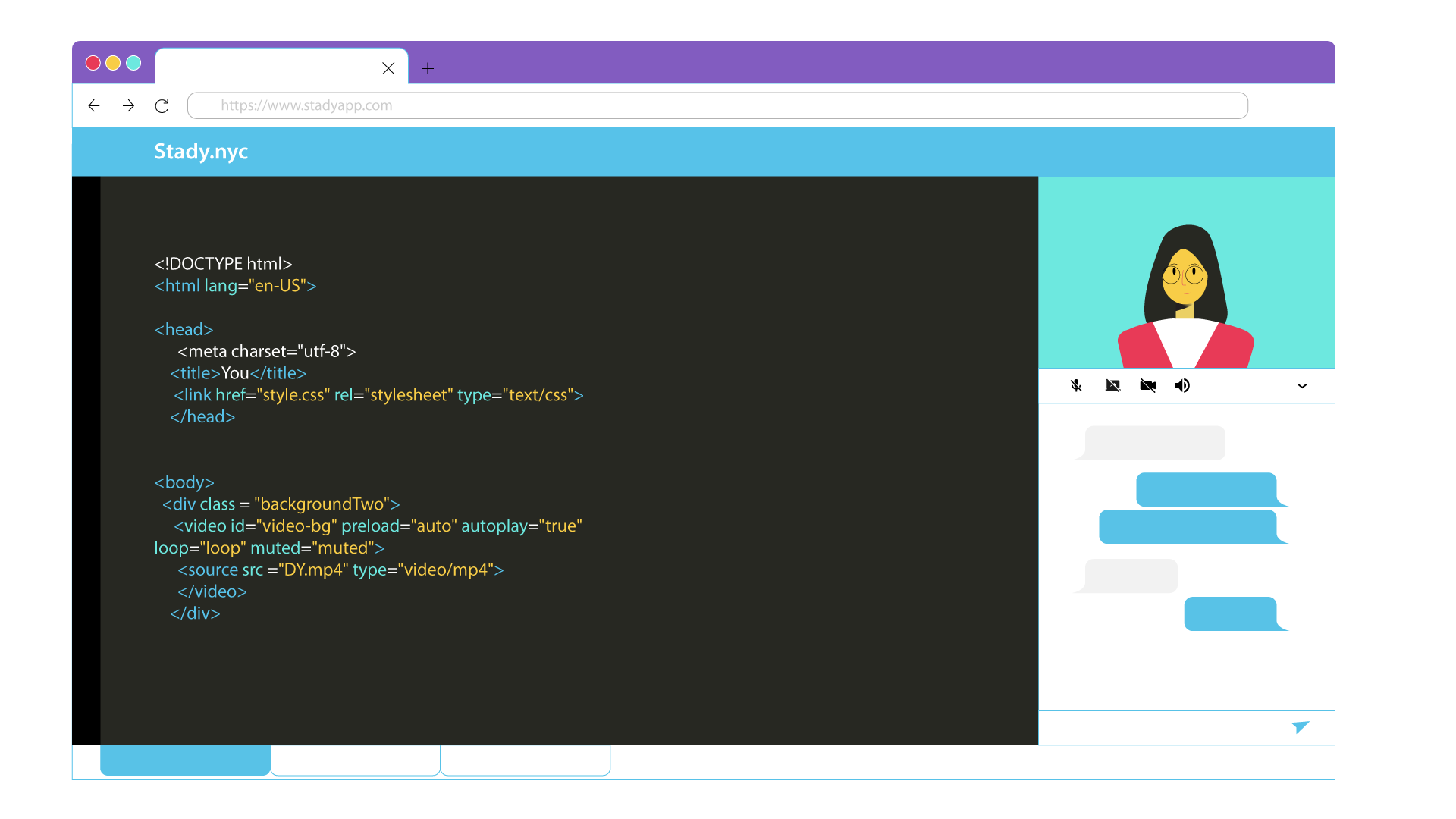1456x819 pixels.
Task: Click the teacher video thumbnail
Action: coord(1186,273)
